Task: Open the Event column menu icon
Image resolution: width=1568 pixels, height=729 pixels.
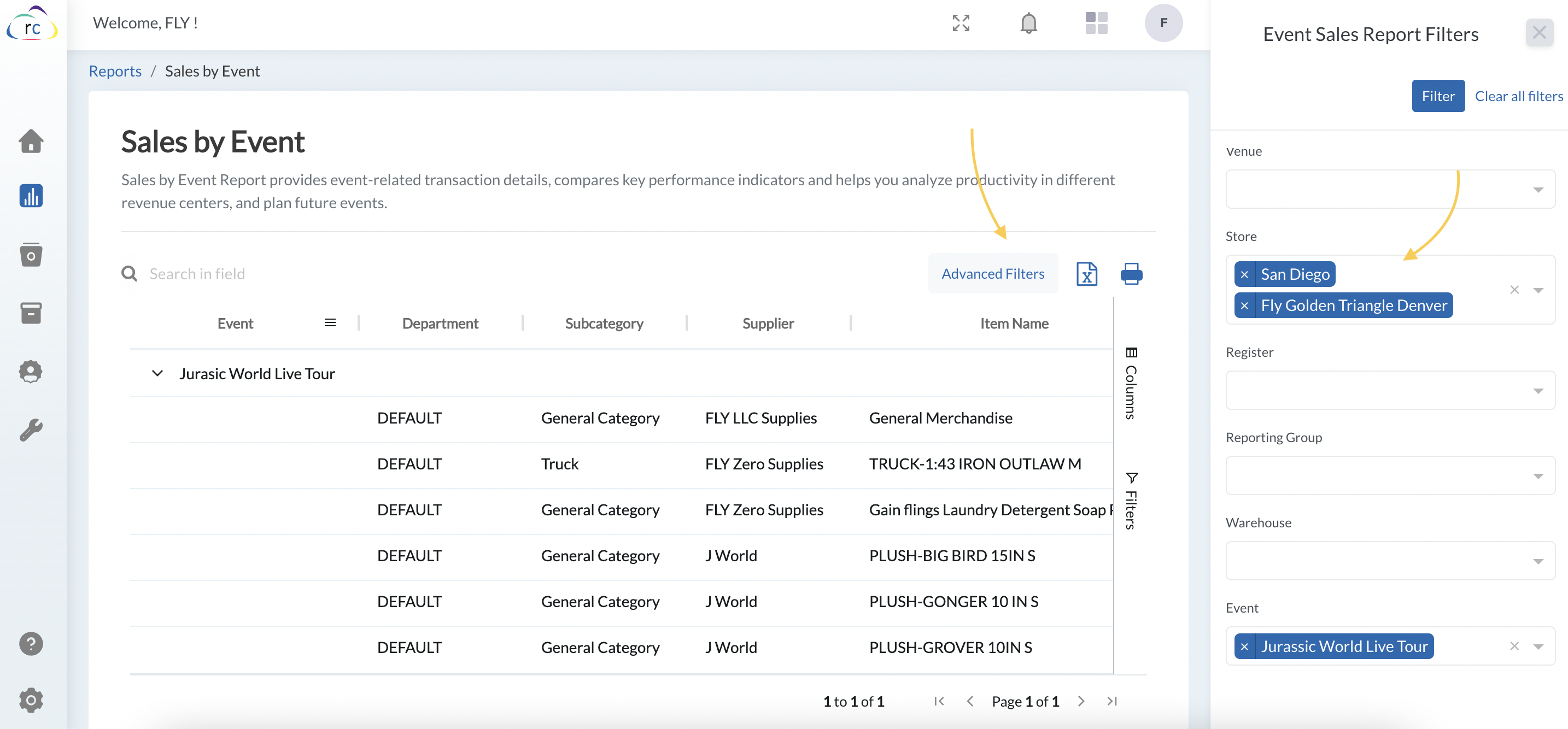Action: pyautogui.click(x=330, y=322)
